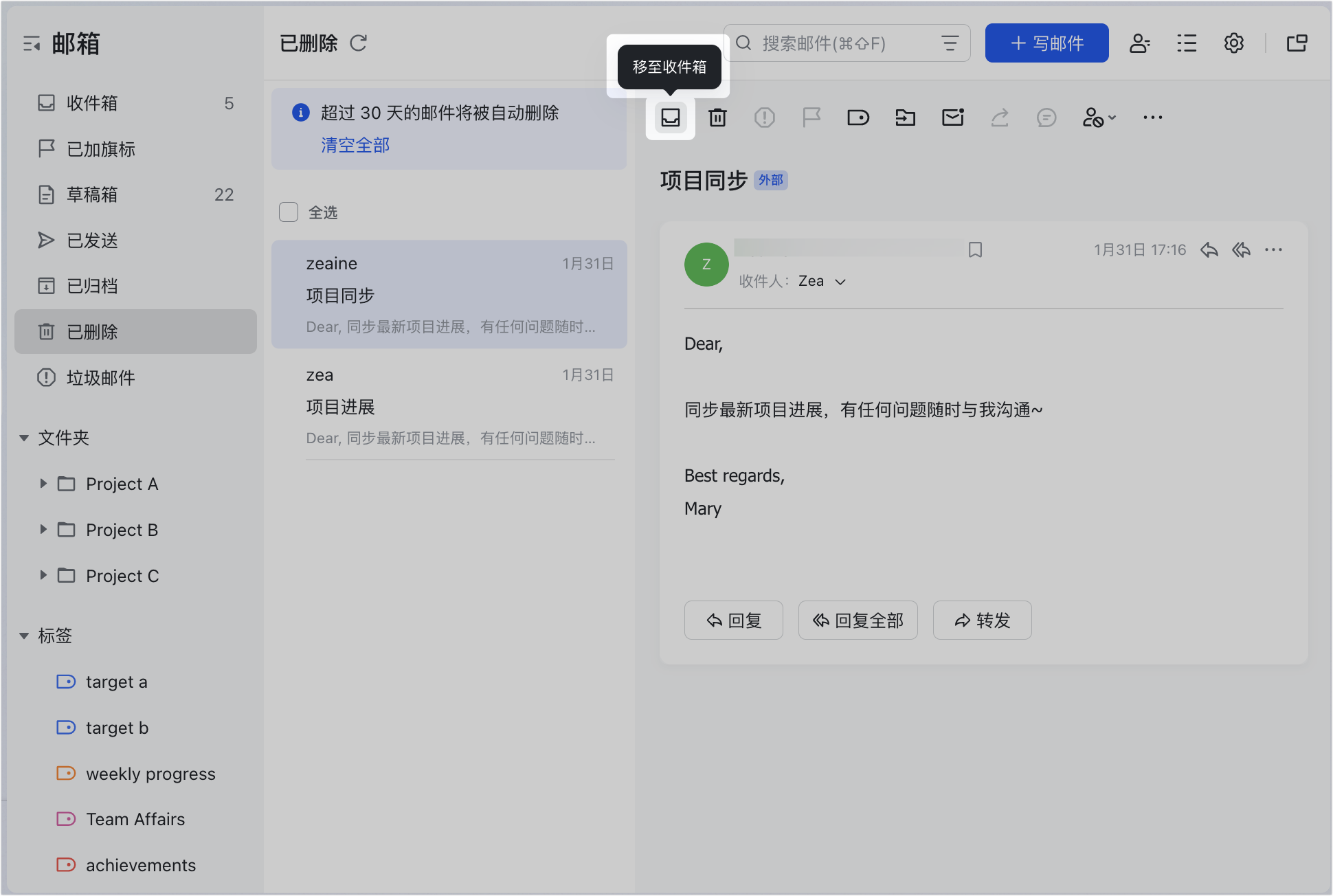1333x896 pixels.
Task: Expand the Project A folder
Action: click(x=43, y=484)
